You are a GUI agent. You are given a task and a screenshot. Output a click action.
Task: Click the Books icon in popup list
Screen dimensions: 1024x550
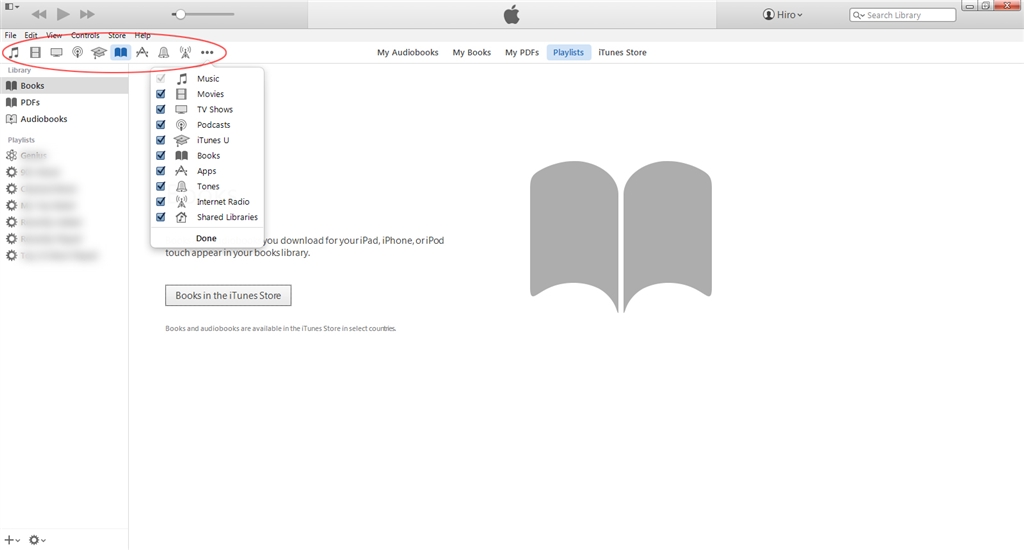coord(182,155)
